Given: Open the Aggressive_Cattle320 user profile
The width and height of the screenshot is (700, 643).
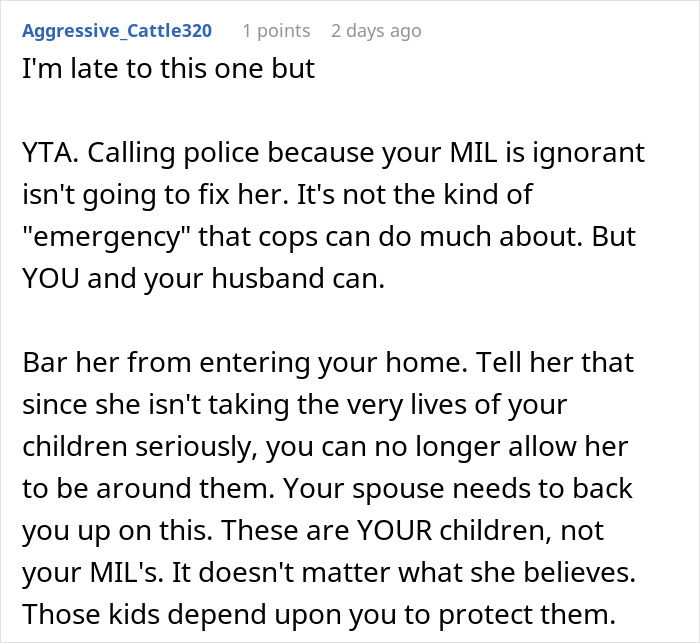Looking at the screenshot, I should point(116,31).
